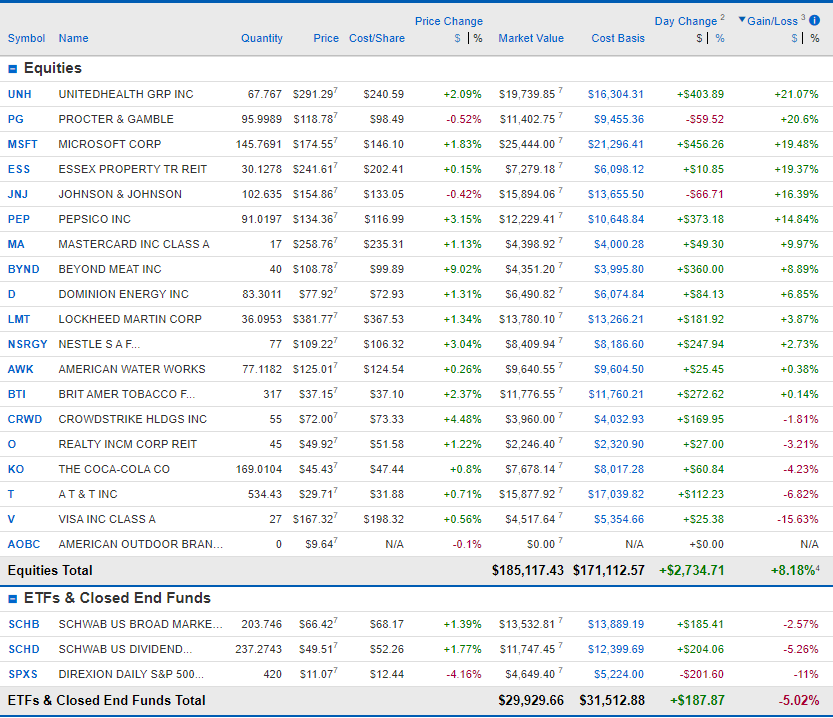Screen dimensions: 833x718
Task: Open the O symbol link for Realty Income
Action: click(x=12, y=444)
